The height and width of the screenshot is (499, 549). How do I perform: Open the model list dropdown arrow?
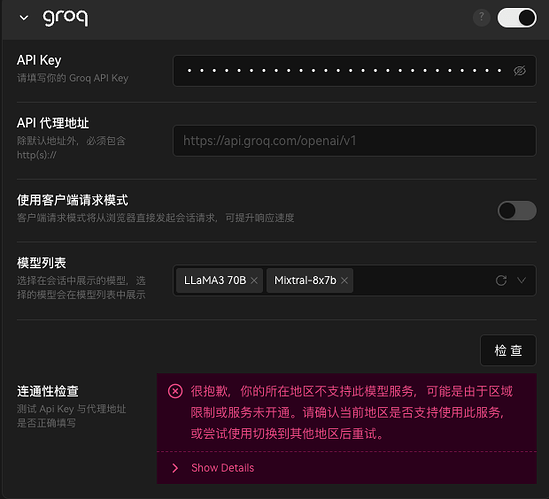(522, 280)
